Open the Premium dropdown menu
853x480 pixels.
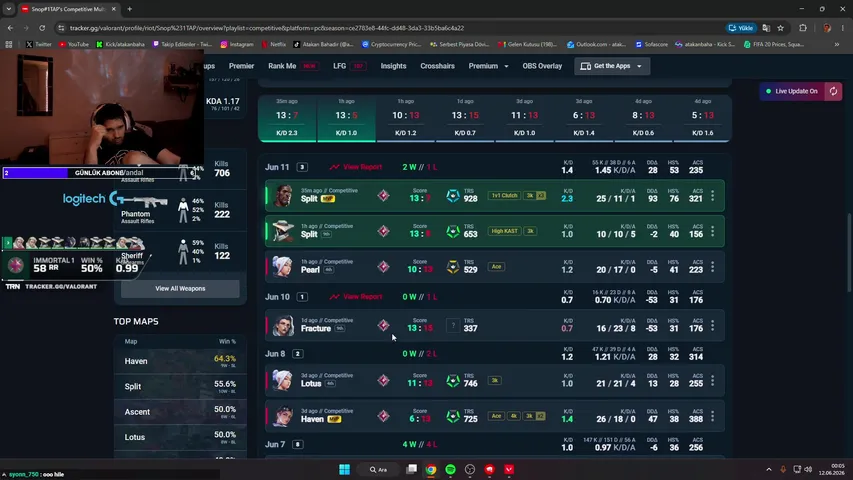click(488, 66)
